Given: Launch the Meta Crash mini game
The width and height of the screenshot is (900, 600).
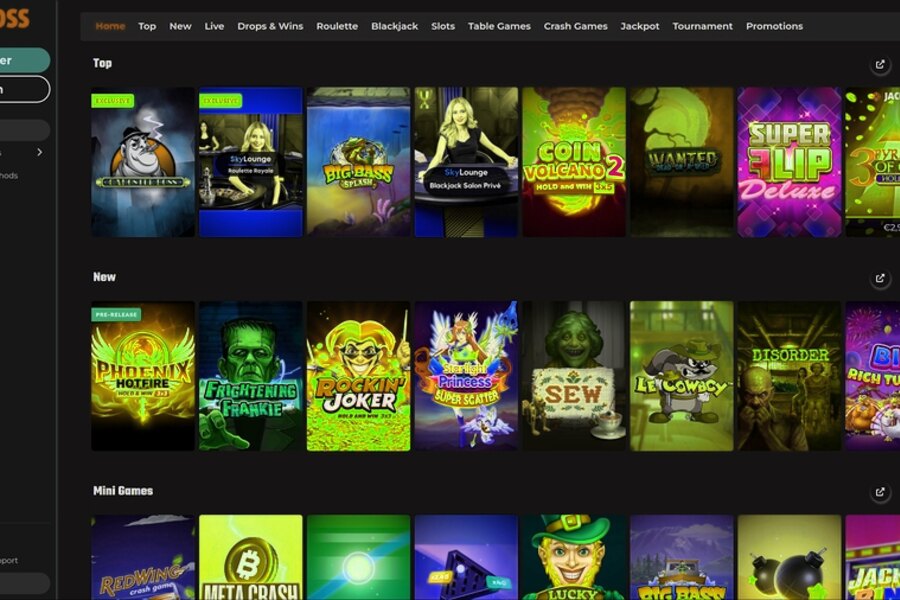Looking at the screenshot, I should pyautogui.click(x=250, y=558).
